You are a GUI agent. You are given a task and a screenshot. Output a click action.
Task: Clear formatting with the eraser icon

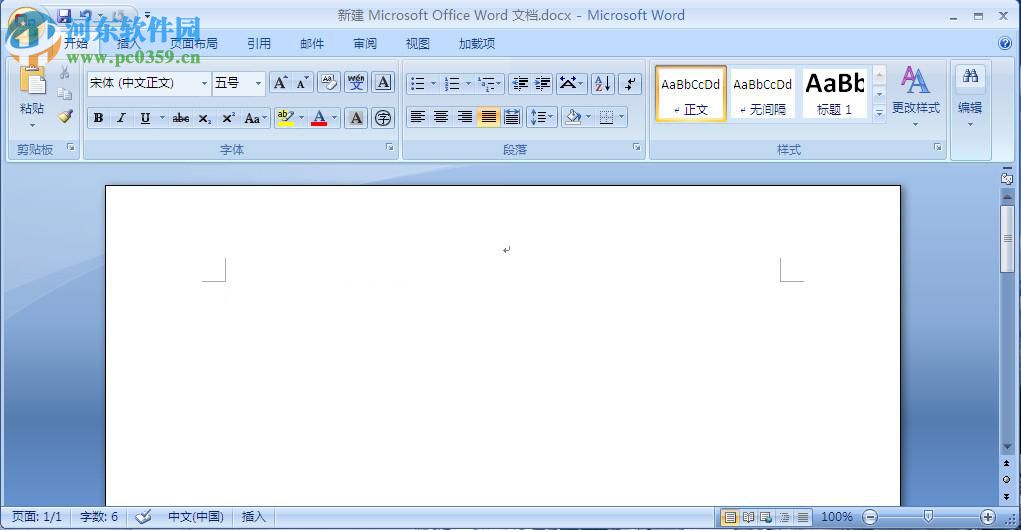tap(329, 83)
